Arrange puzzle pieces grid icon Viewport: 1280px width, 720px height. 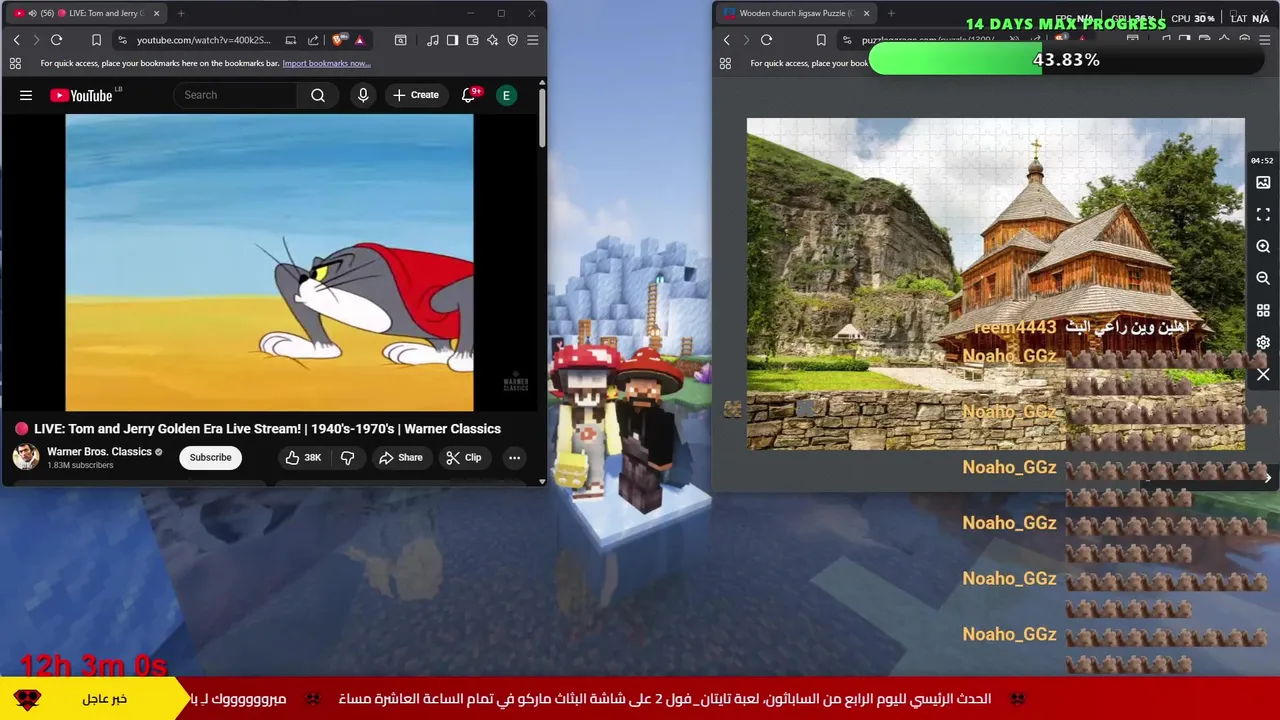[1263, 311]
